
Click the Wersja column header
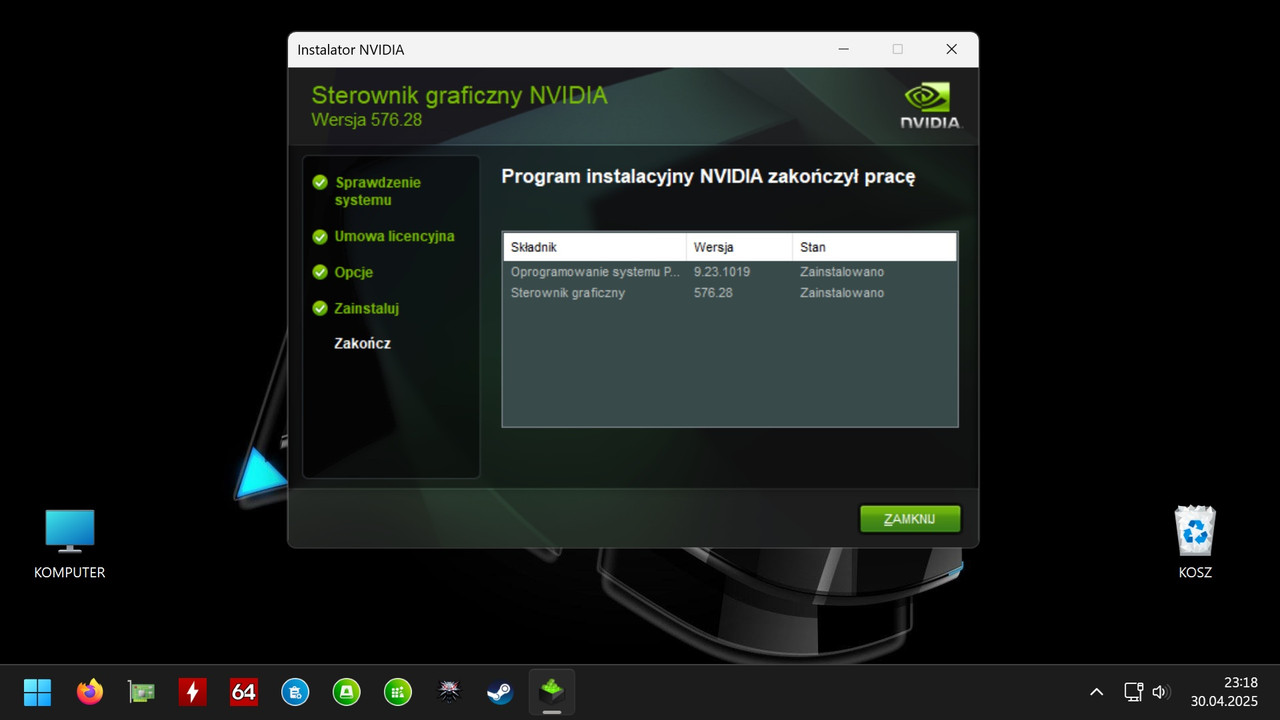click(x=739, y=247)
